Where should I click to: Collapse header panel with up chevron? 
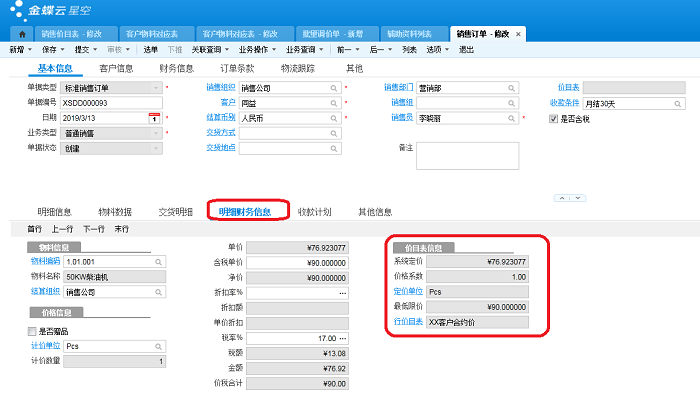(562, 198)
